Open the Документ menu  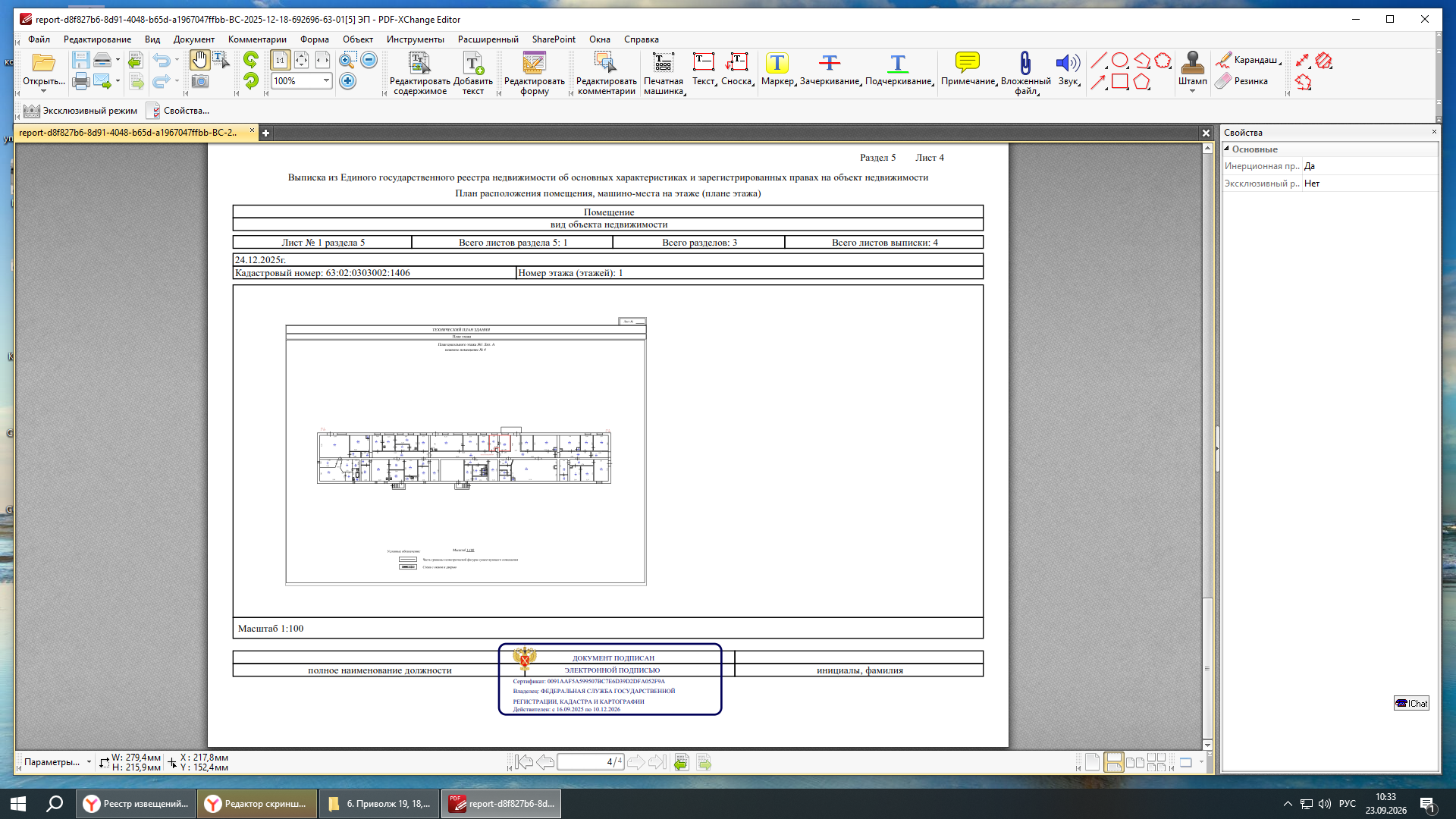193,39
